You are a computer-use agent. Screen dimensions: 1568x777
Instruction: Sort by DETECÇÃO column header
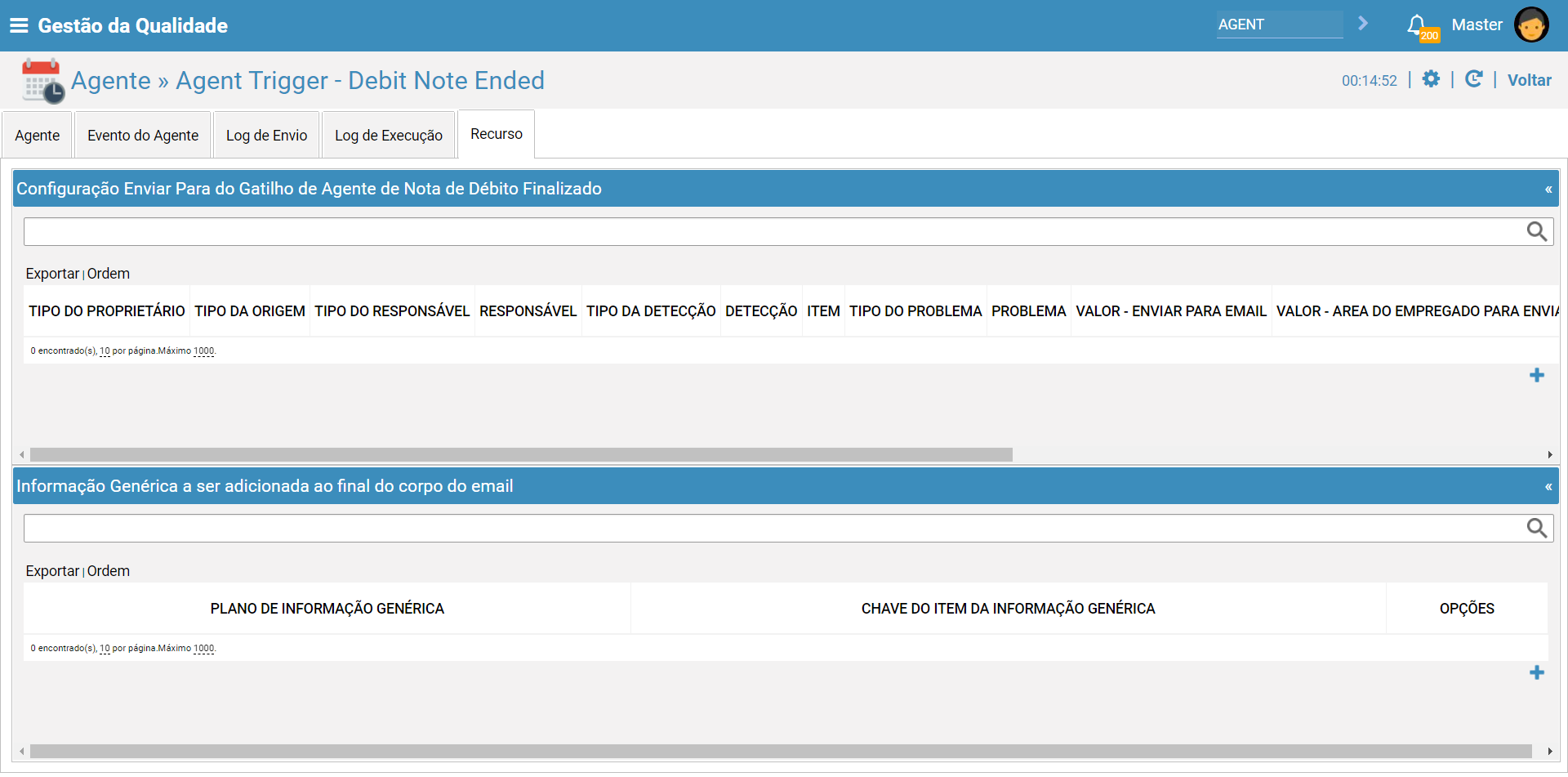761,311
